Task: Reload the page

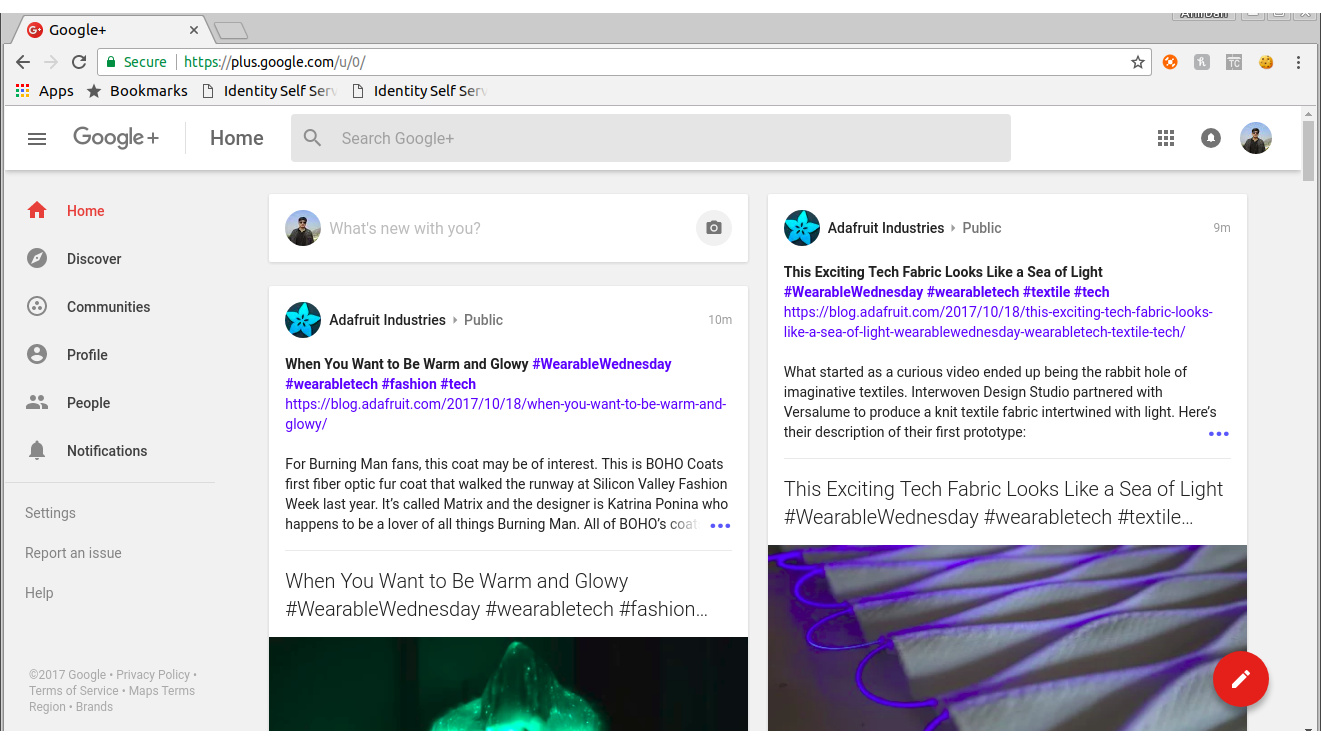Action: tap(78, 62)
